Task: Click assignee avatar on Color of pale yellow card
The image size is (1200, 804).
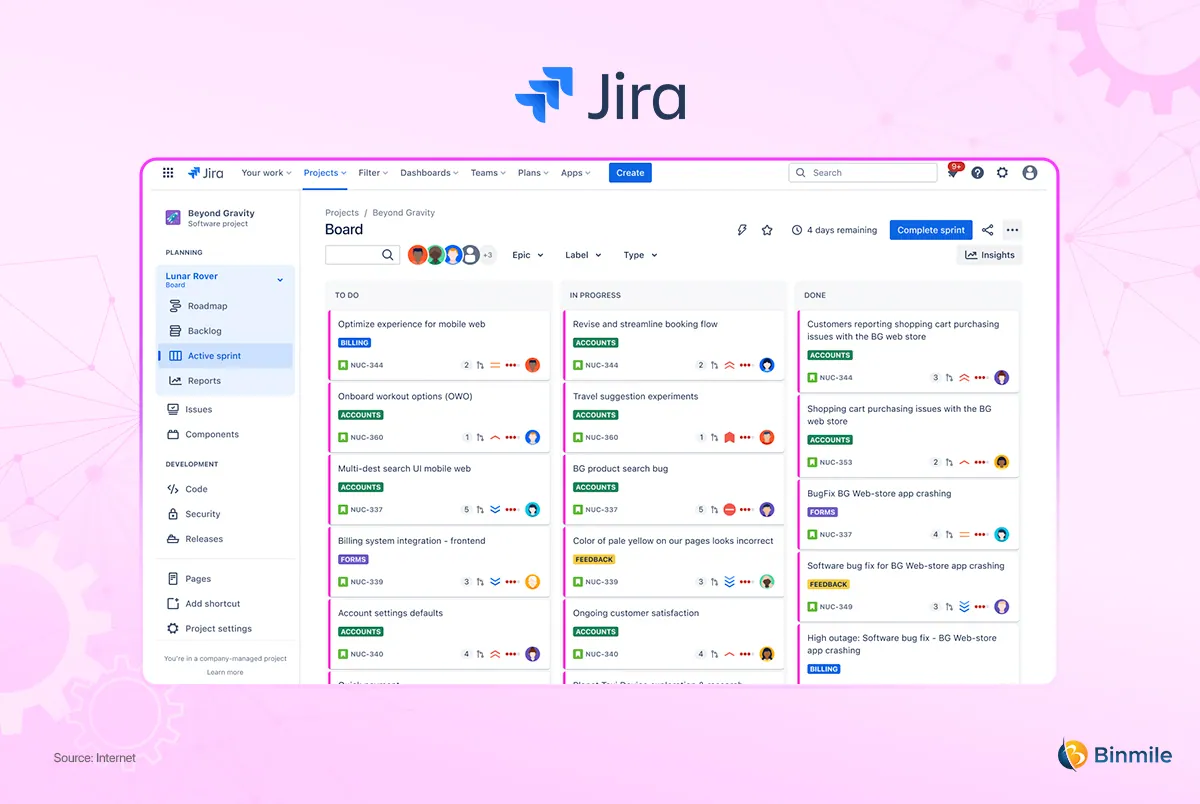Action: click(767, 581)
